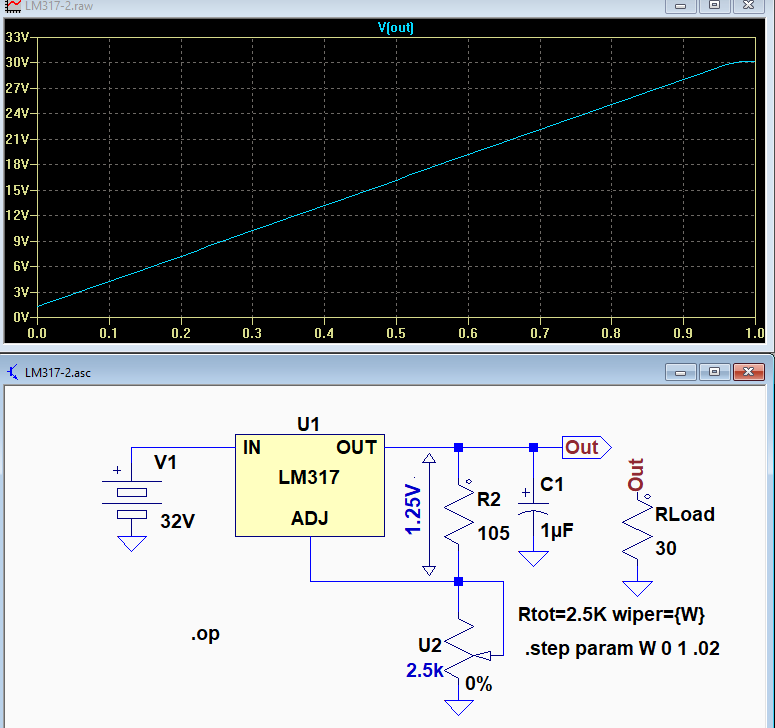This screenshot has width=775, height=728.
Task: Click the 1.25V dimension arrow beside R2
Action: click(x=429, y=514)
